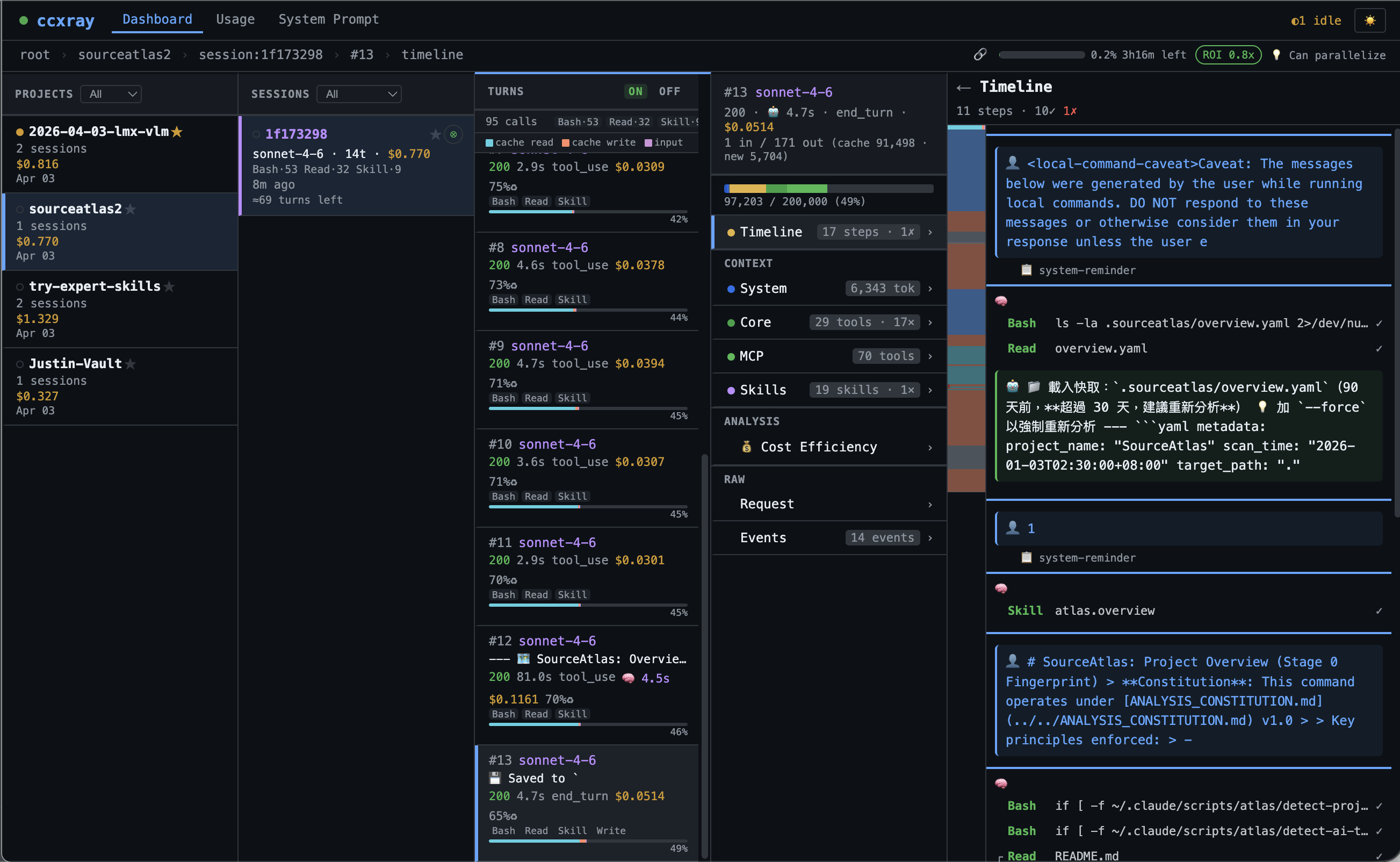Viewport: 1400px width, 862px height.
Task: Click green circled icon on session 1f173298
Action: point(453,134)
